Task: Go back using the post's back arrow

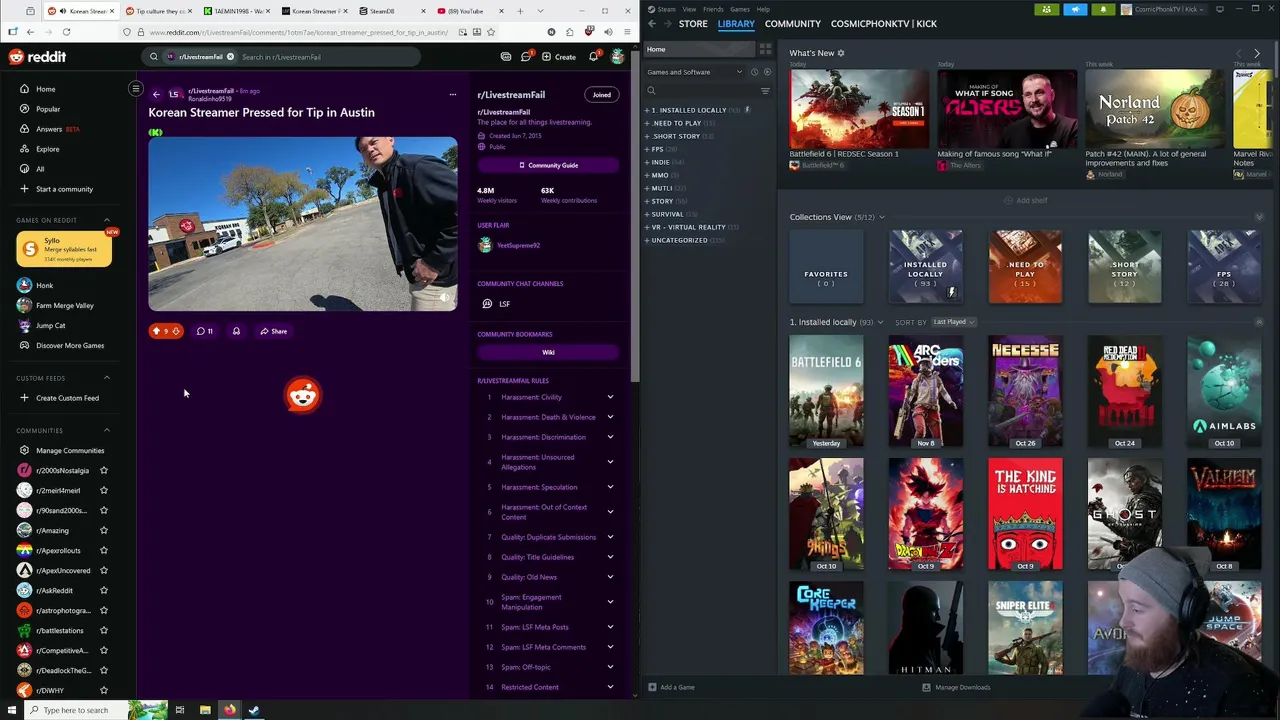Action: (156, 94)
